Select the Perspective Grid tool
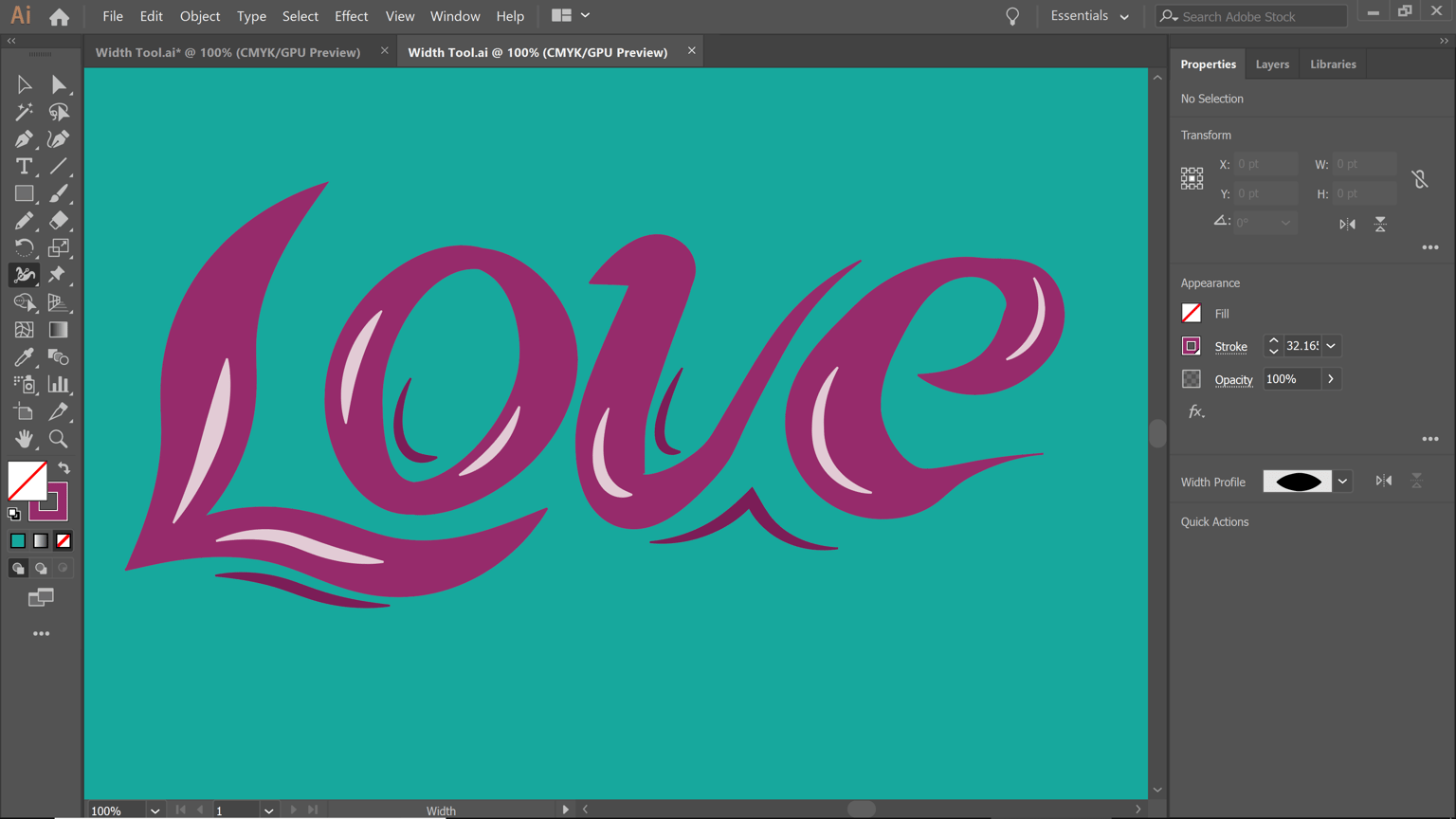The image size is (1456, 819). [59, 302]
